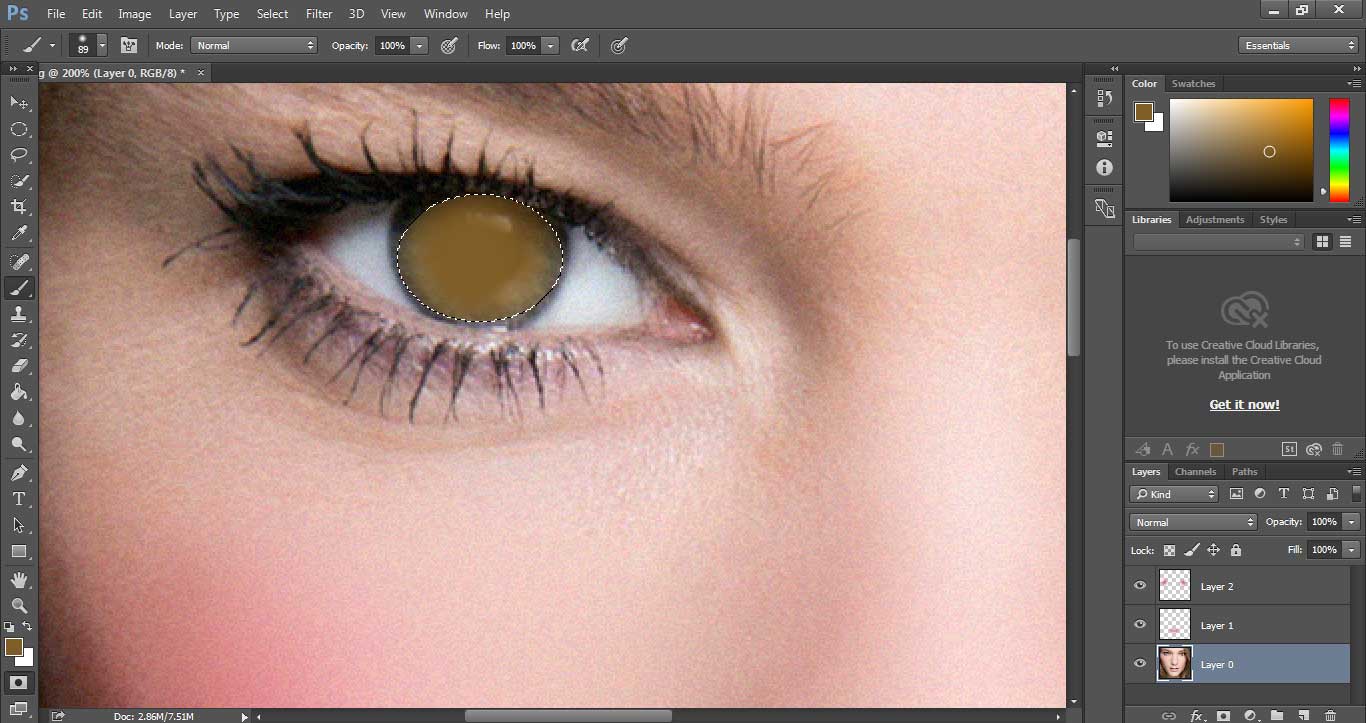This screenshot has width=1366, height=723.
Task: Select the Hand tool
Action: tap(19, 579)
